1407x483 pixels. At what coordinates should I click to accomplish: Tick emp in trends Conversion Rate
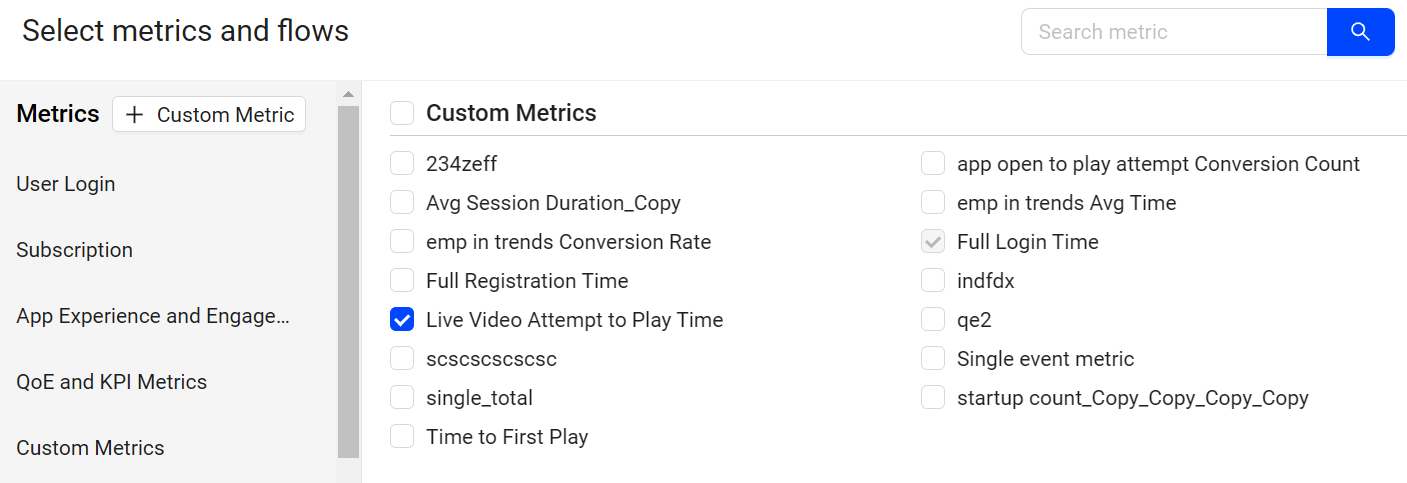click(402, 242)
